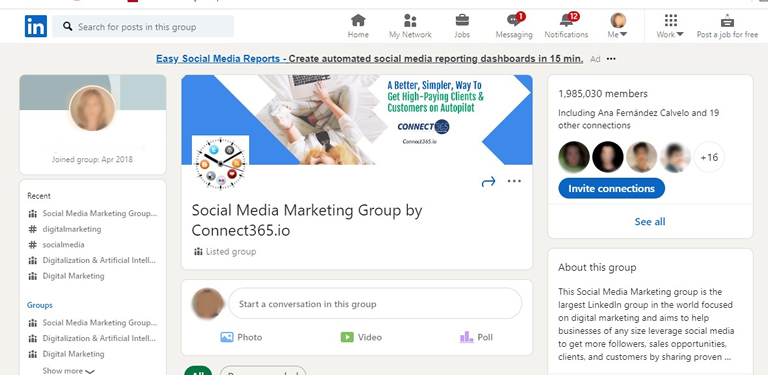The width and height of the screenshot is (768, 375).
Task: Click the Connect365 banner image
Action: [357, 119]
